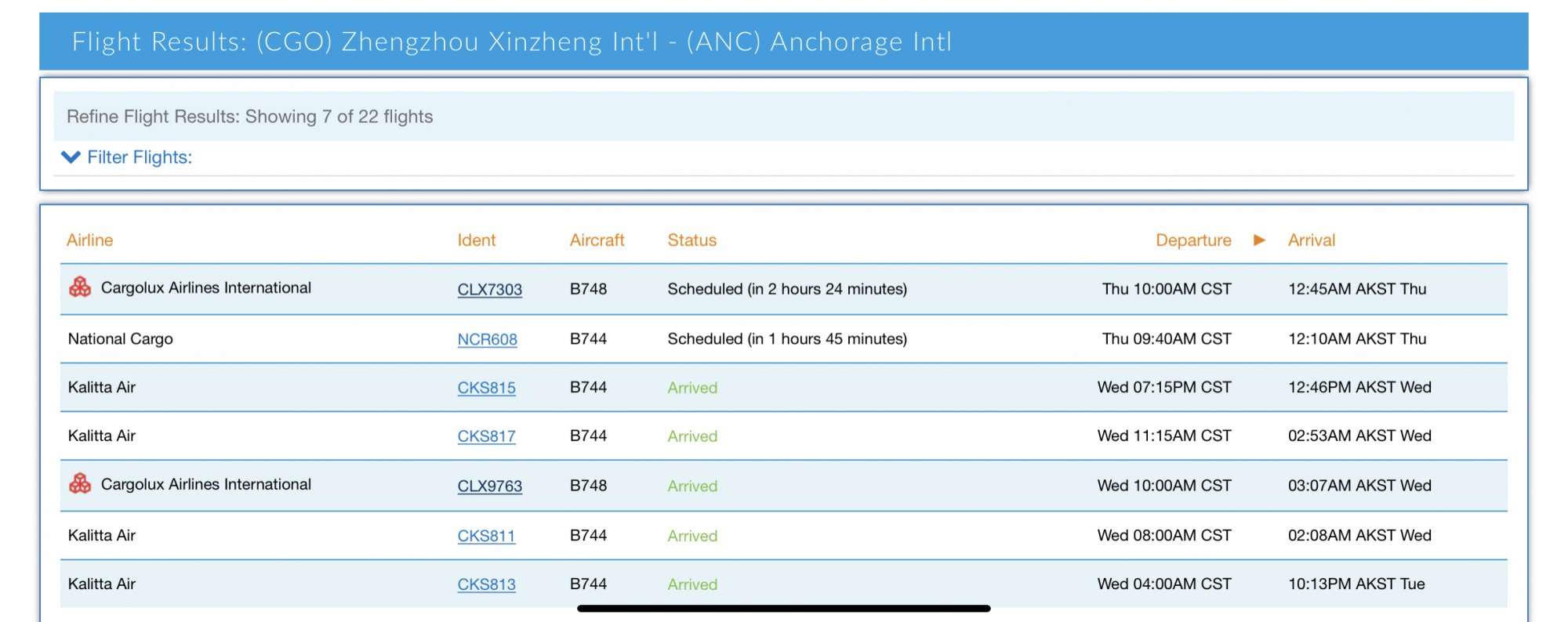Sort by Arrival column header
Screen dimensions: 1568x622
1311,240
